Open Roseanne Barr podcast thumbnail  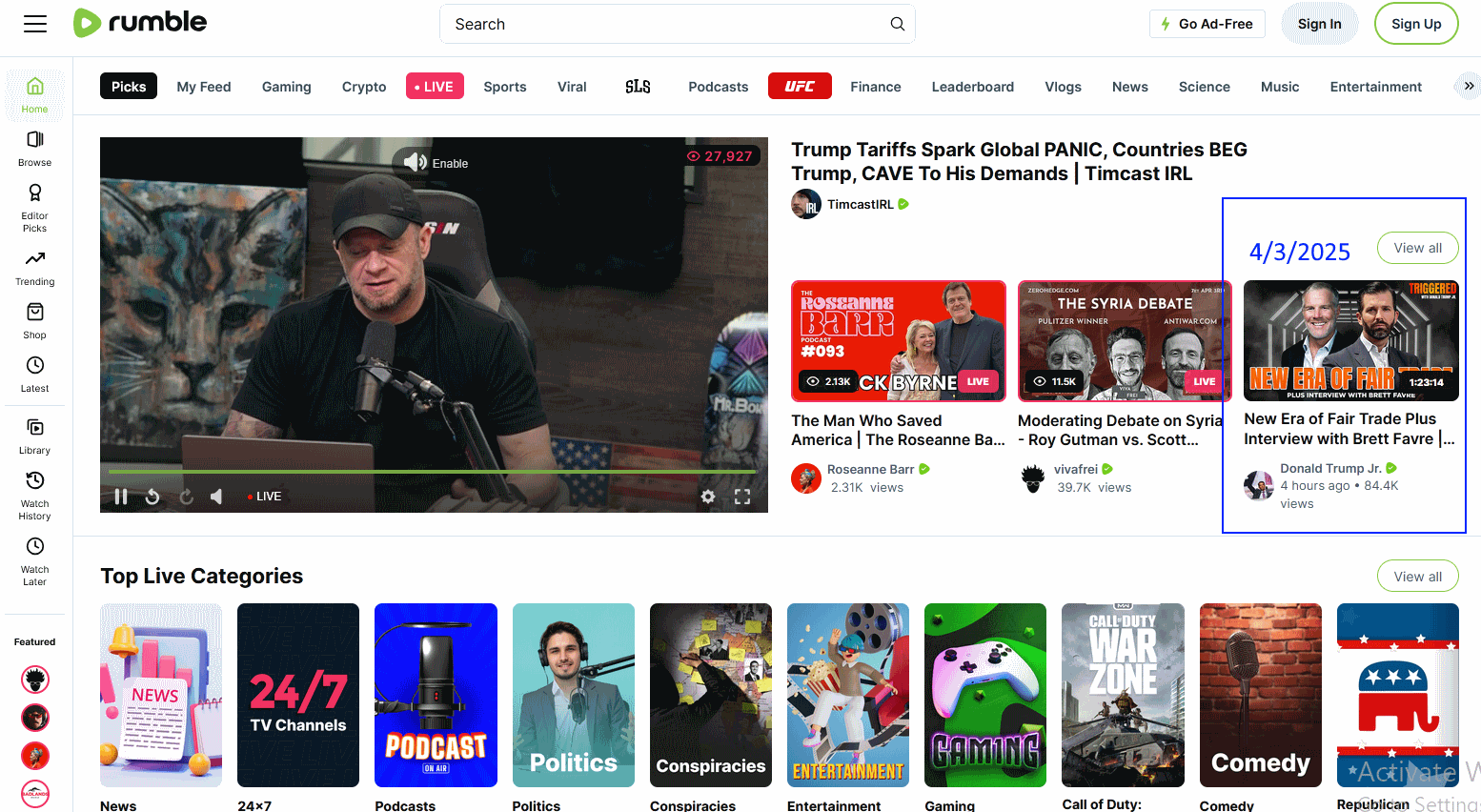coord(899,341)
